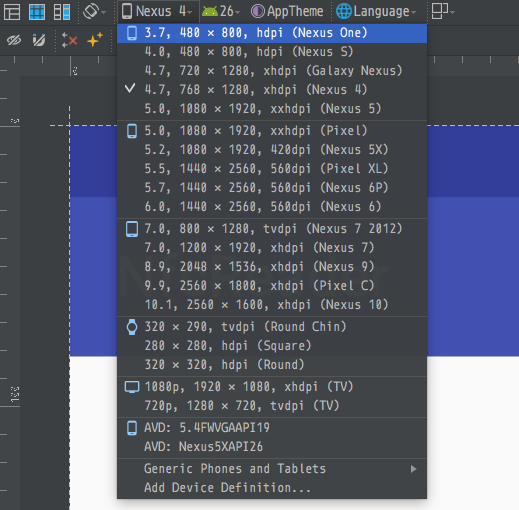Viewport: 519px width, 510px height.
Task: Open the layout variants dropdown
Action: (443, 12)
